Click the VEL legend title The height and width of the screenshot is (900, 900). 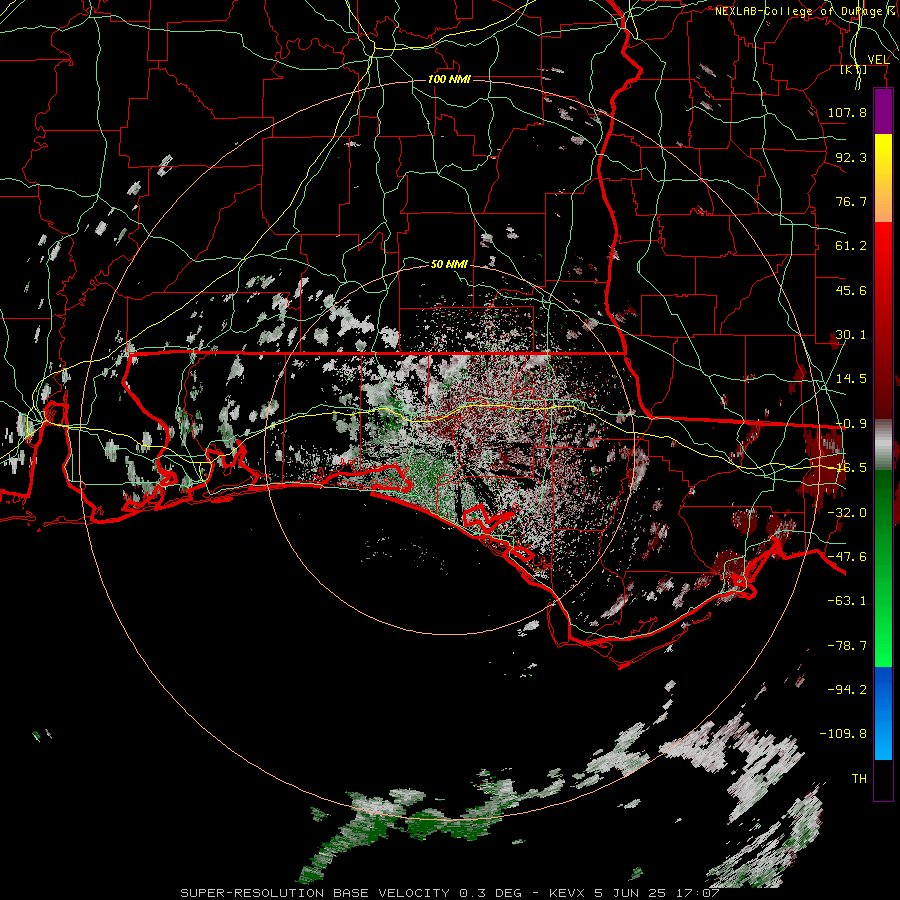[x=879, y=60]
